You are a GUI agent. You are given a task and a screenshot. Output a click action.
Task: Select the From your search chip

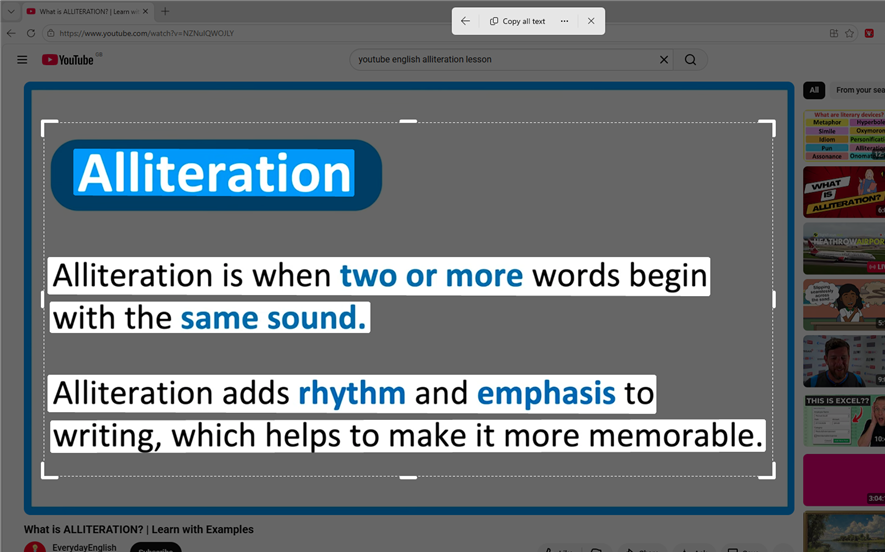click(x=857, y=90)
